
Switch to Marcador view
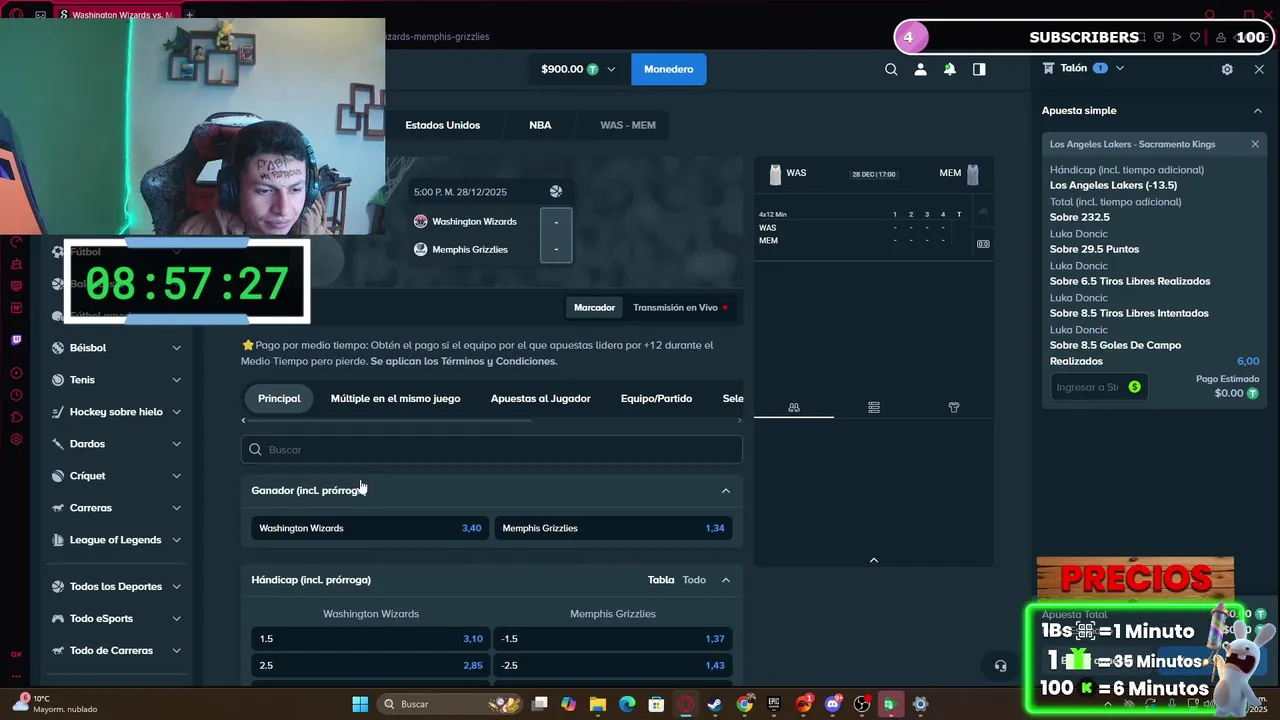594,307
